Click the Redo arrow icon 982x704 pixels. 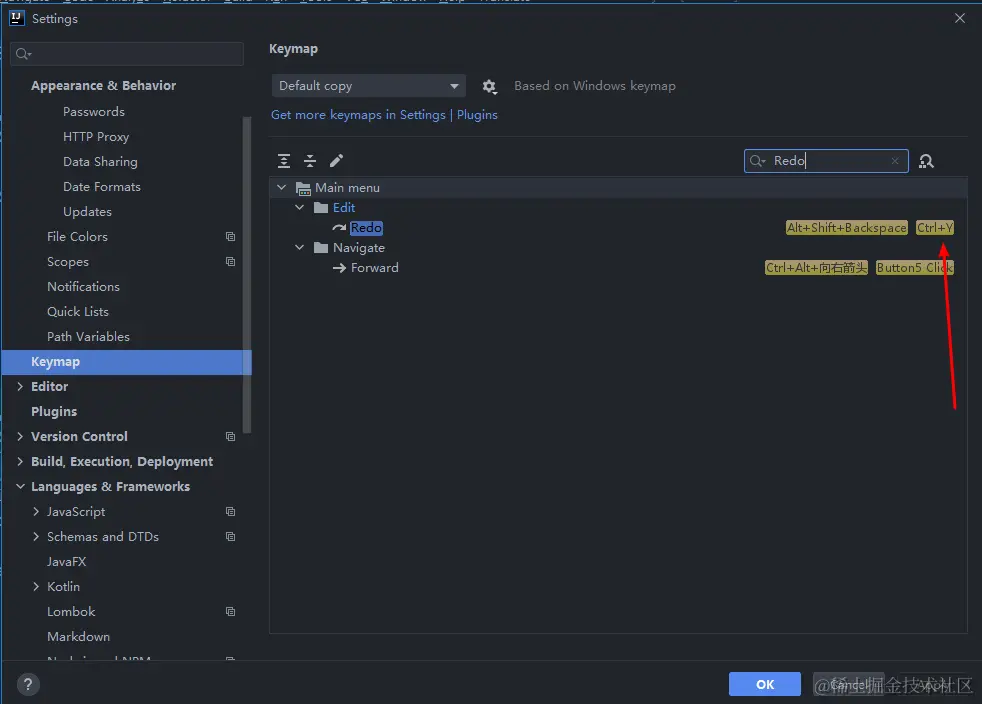339,228
